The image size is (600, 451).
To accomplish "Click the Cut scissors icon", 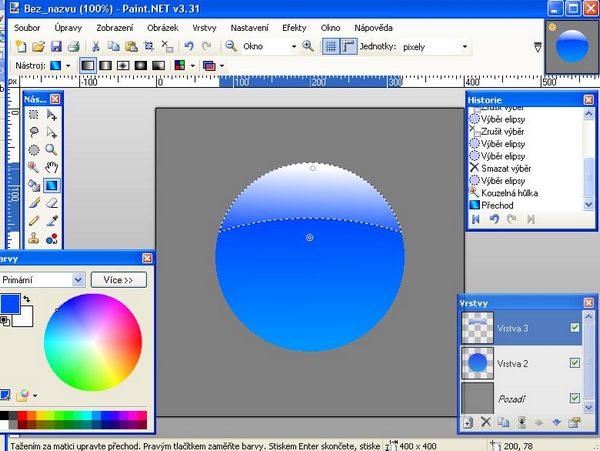I will [x=96, y=46].
